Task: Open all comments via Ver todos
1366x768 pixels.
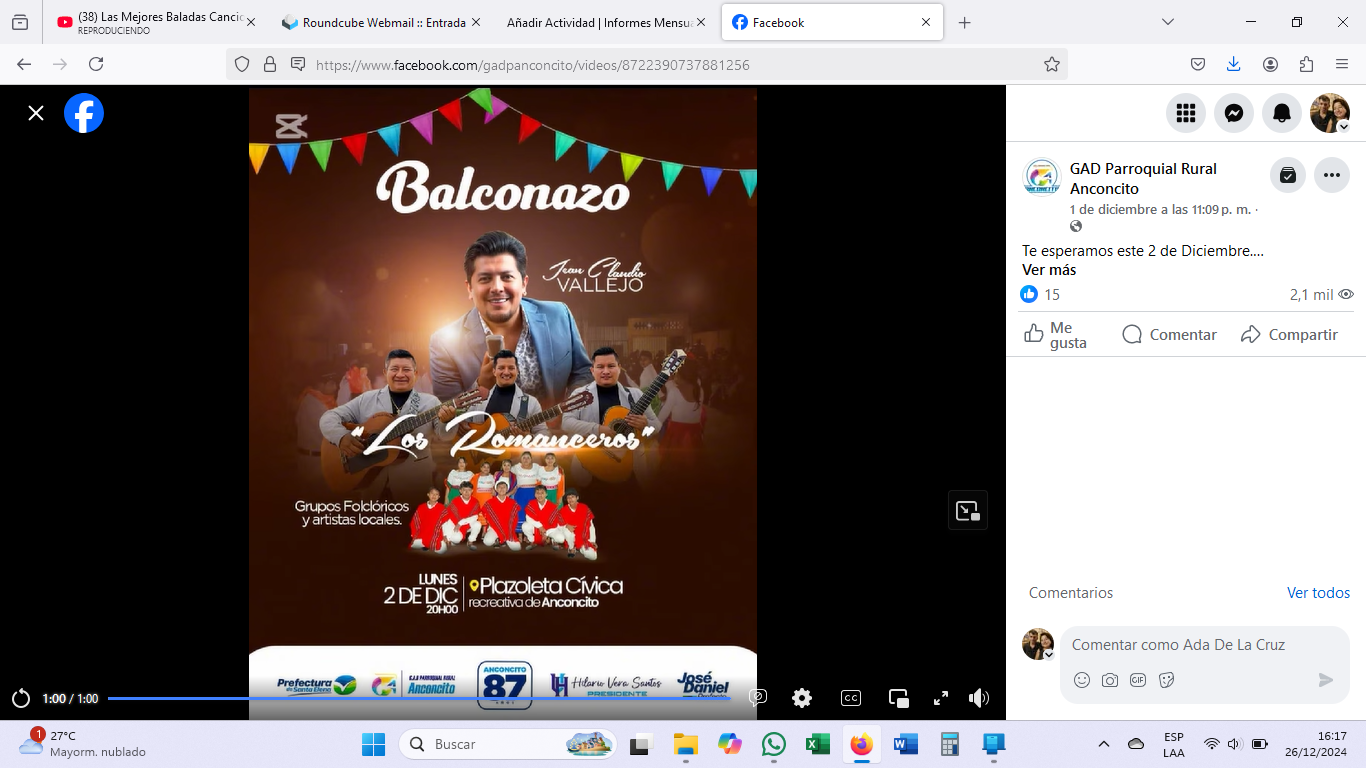Action: tap(1318, 593)
